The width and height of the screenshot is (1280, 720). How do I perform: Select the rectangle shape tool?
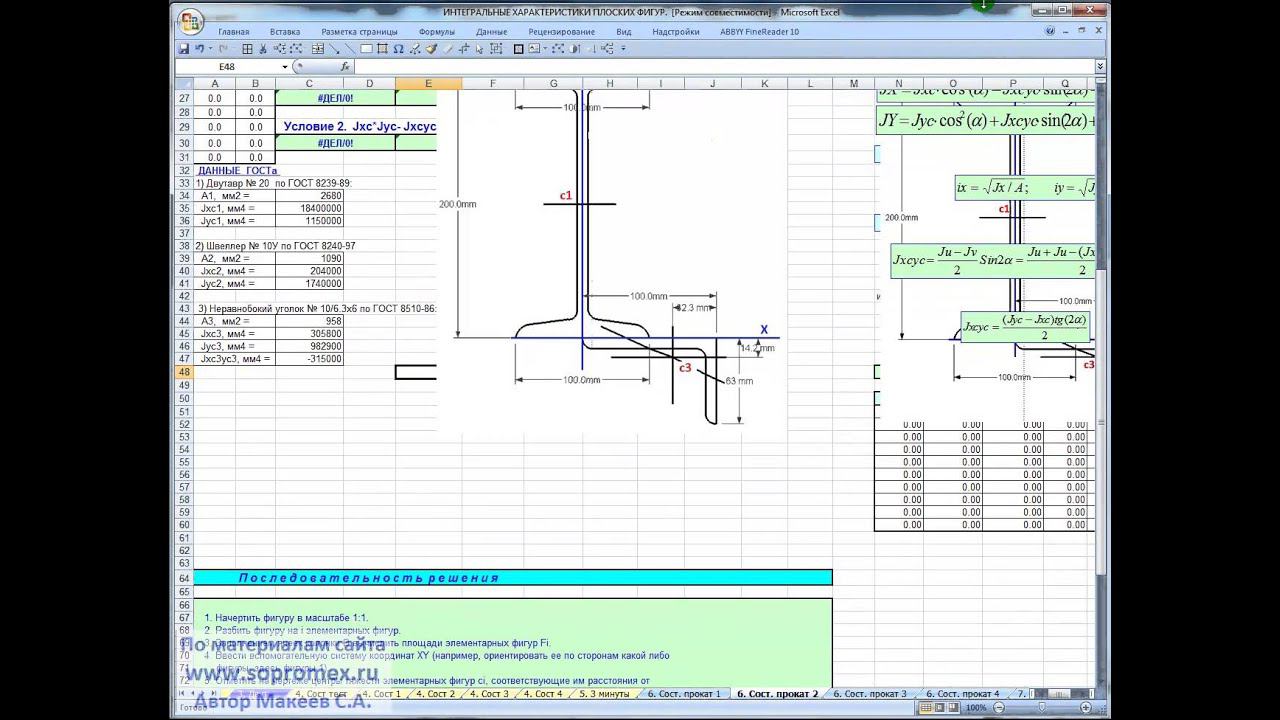coord(367,48)
